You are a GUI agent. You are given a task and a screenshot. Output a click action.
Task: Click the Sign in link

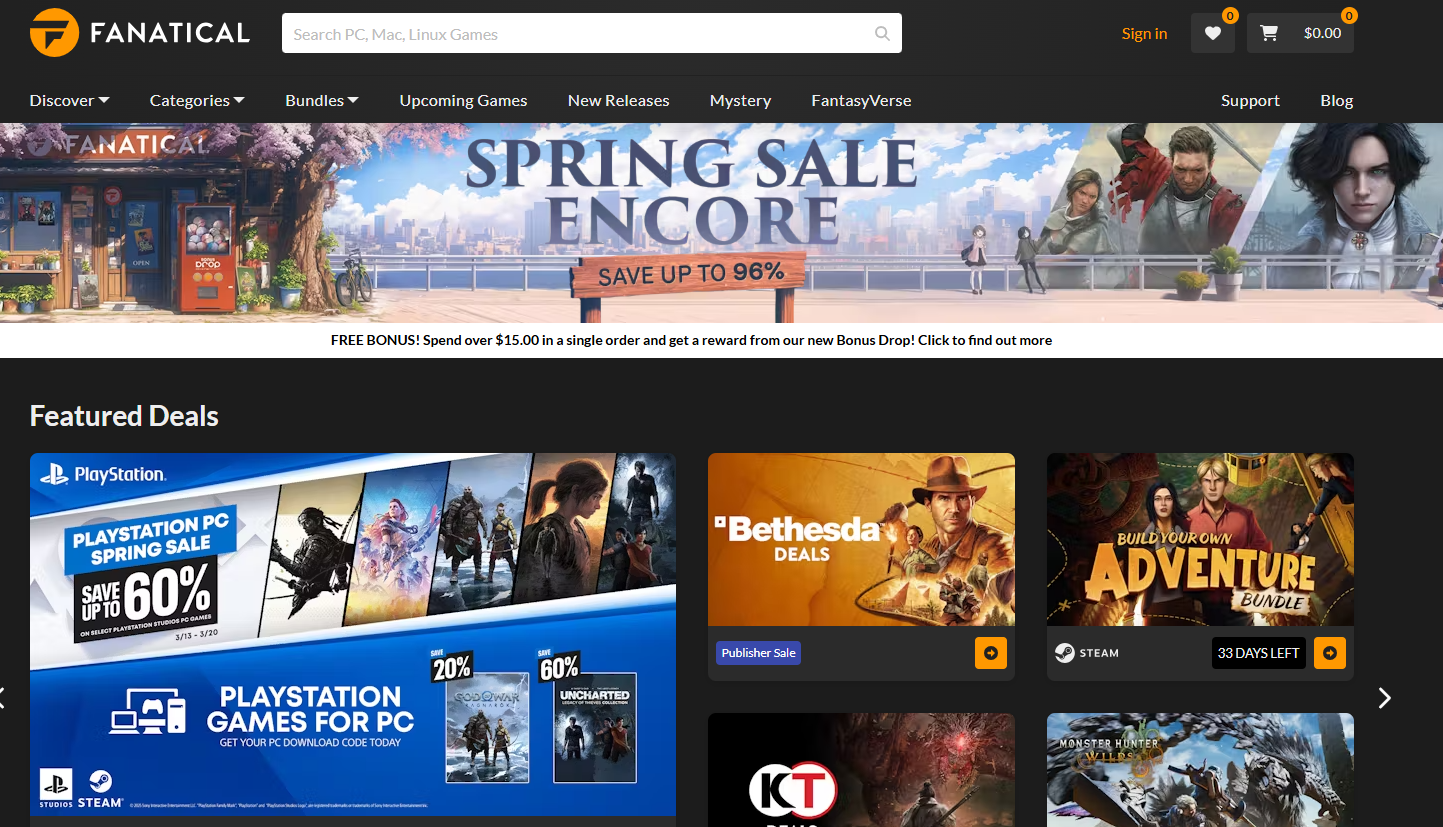(x=1144, y=33)
